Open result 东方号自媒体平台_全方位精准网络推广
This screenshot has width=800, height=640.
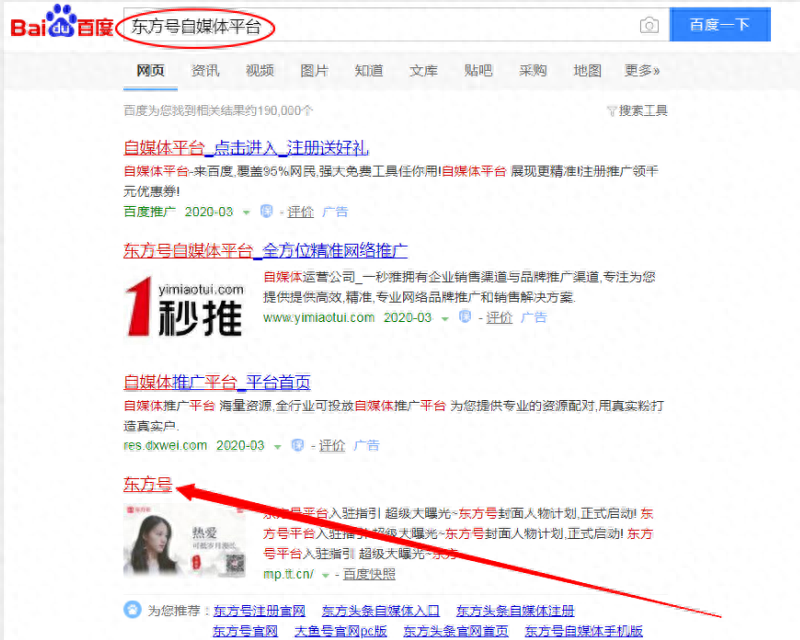[265, 251]
